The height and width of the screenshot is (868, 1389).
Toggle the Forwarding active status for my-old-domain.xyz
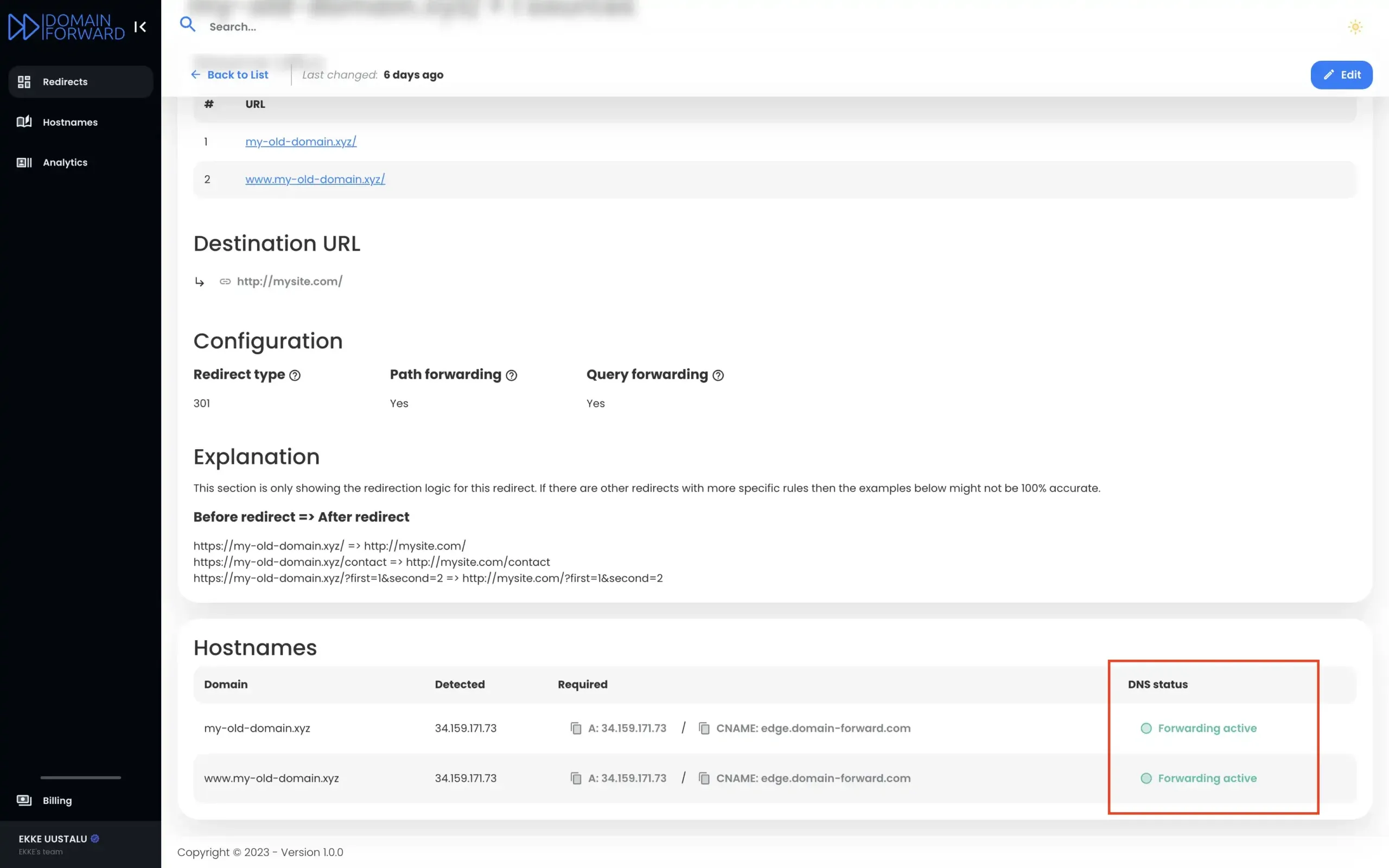coord(1207,728)
